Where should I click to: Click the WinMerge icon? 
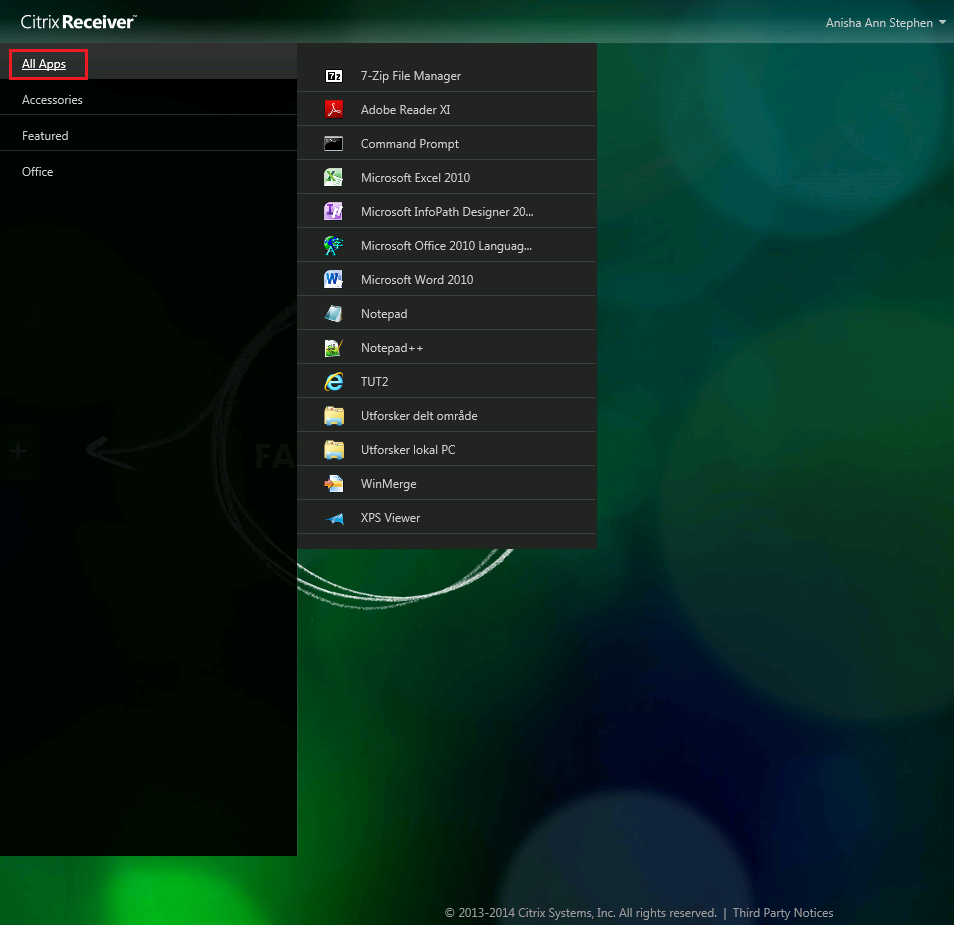[x=333, y=484]
